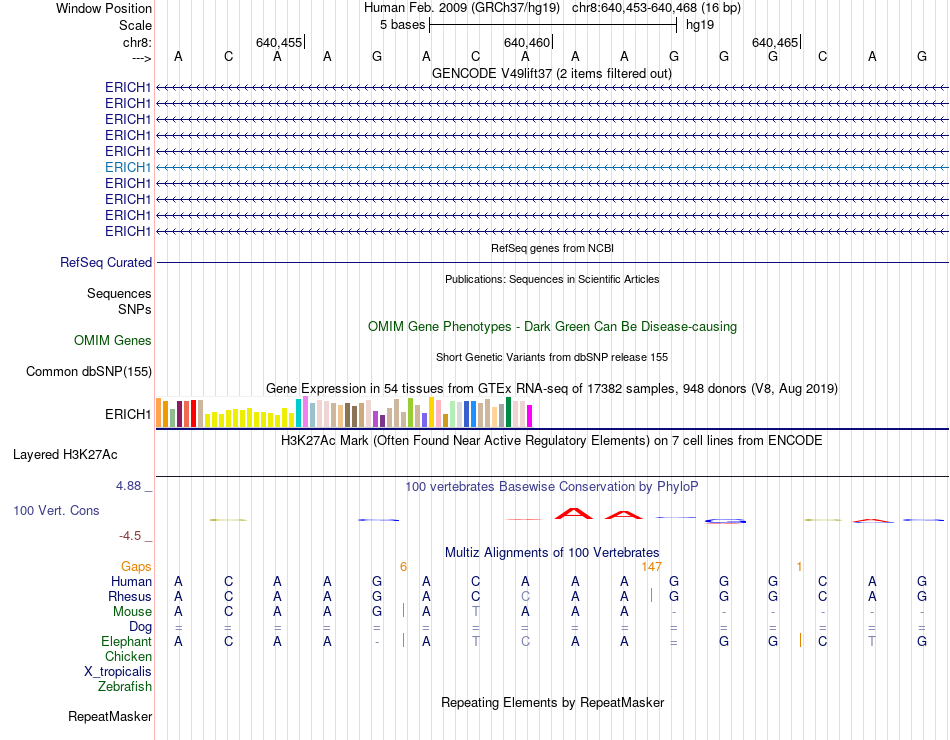Click the orange gap count "6"

tap(404, 567)
